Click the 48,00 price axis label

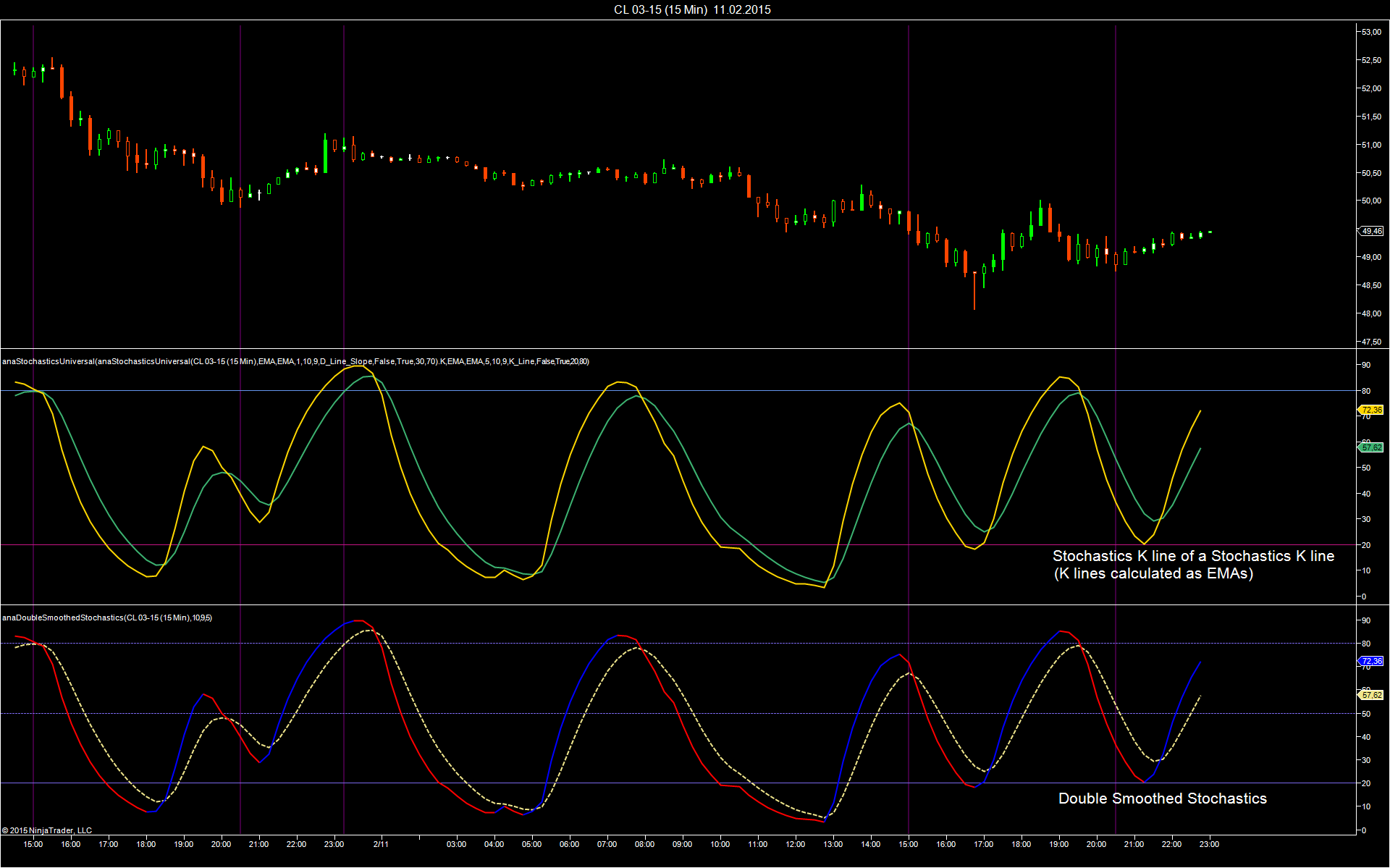point(1371,313)
